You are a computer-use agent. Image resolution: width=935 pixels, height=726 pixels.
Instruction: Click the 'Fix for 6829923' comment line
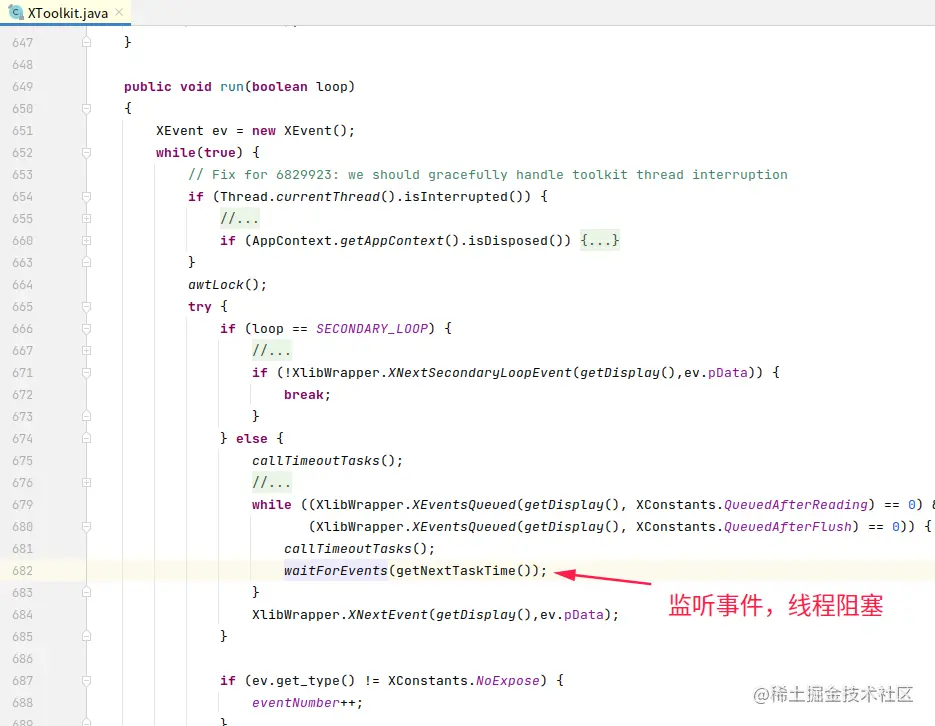[488, 175]
